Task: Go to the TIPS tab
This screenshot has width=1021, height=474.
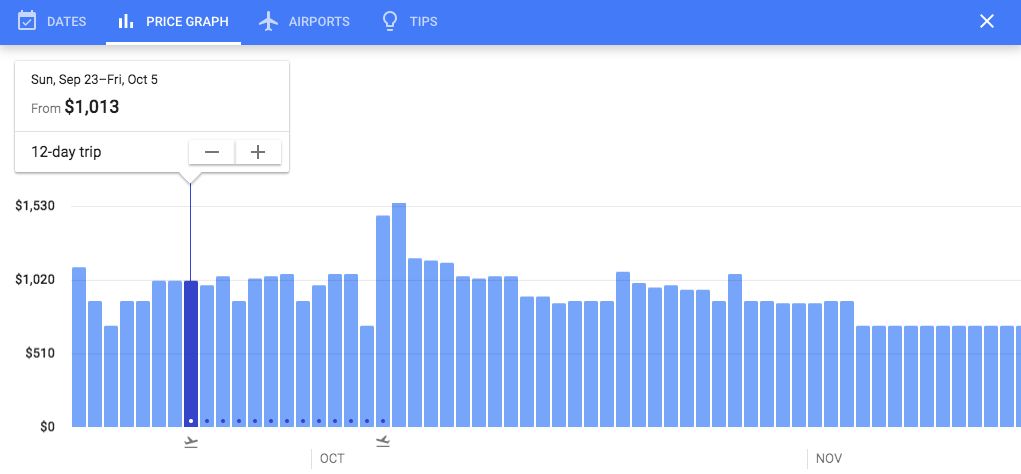Action: tap(423, 22)
